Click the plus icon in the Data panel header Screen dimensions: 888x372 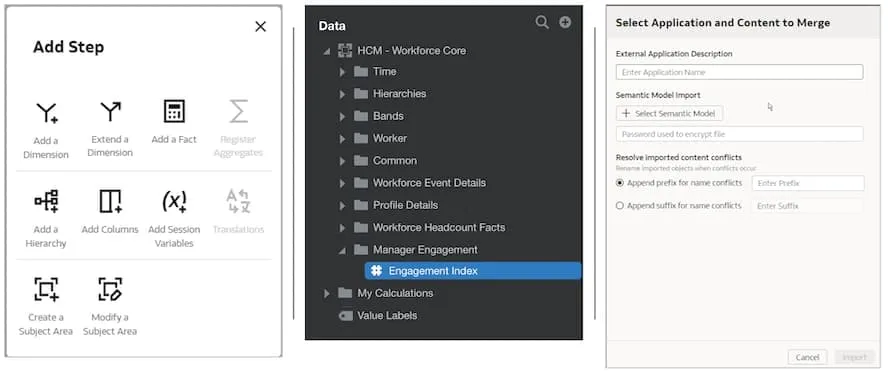pyautogui.click(x=565, y=23)
